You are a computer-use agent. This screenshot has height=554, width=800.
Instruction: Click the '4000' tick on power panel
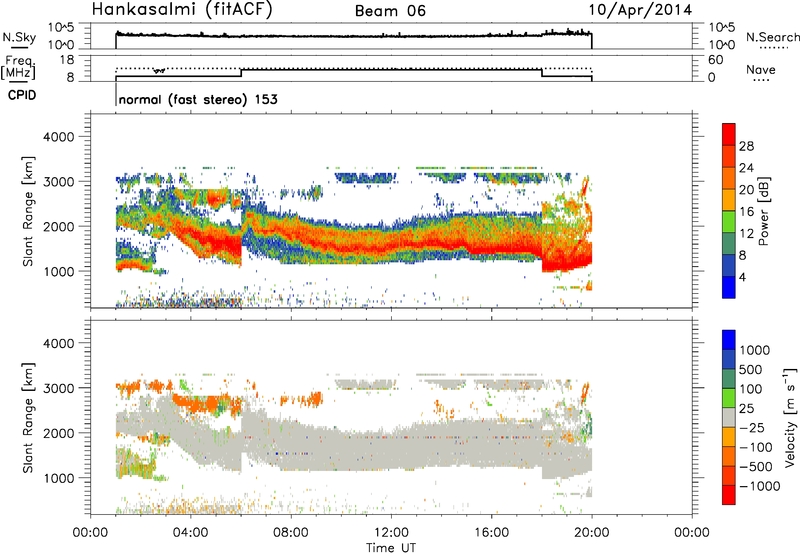coord(58,137)
